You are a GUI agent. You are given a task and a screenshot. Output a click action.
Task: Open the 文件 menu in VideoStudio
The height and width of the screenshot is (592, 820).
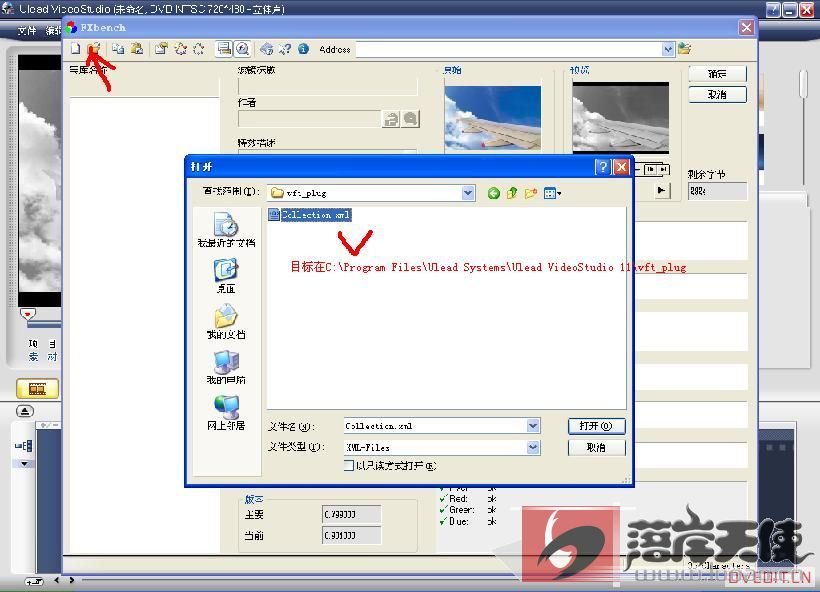click(x=27, y=31)
